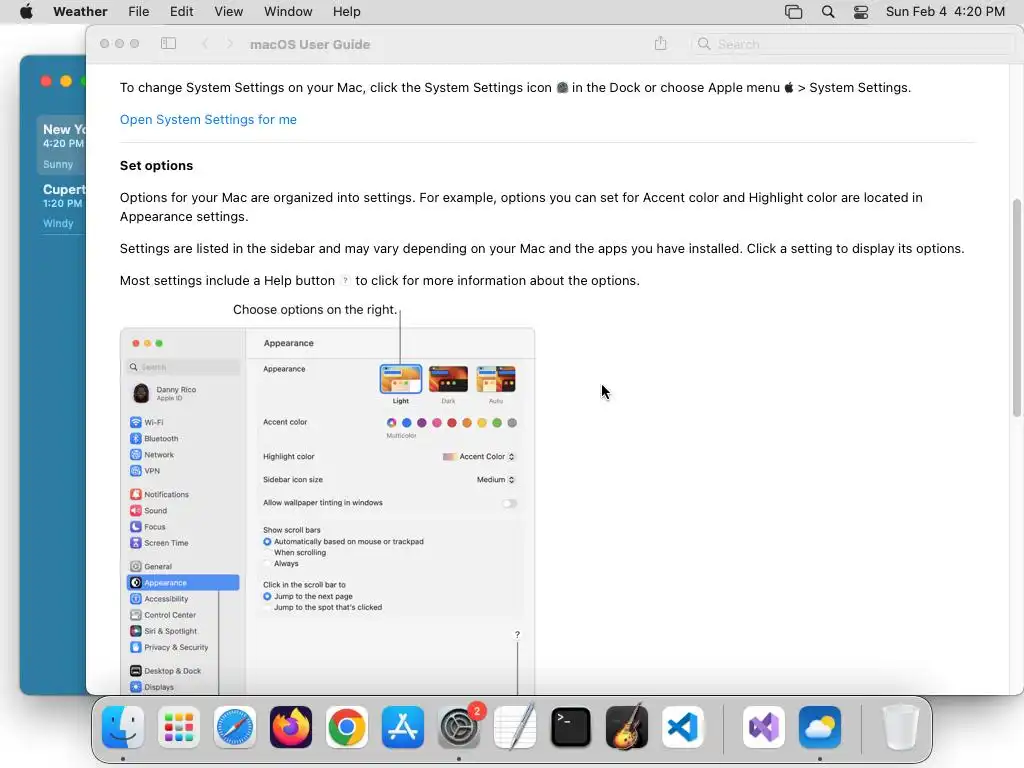Open the View menu
This screenshot has width=1024, height=768.
click(229, 12)
